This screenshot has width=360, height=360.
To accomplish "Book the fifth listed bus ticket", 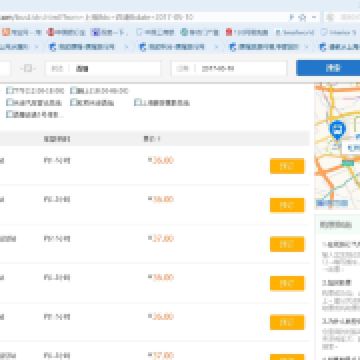I will (287, 322).
